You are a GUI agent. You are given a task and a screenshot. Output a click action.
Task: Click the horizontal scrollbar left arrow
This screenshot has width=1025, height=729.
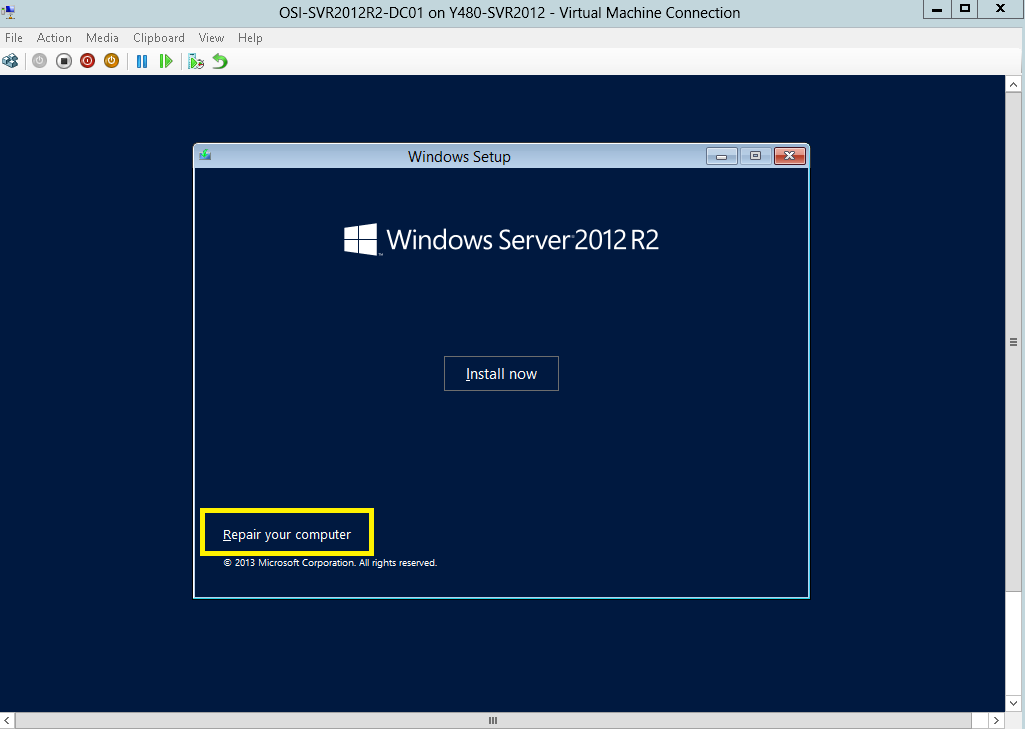pyautogui.click(x=7, y=721)
